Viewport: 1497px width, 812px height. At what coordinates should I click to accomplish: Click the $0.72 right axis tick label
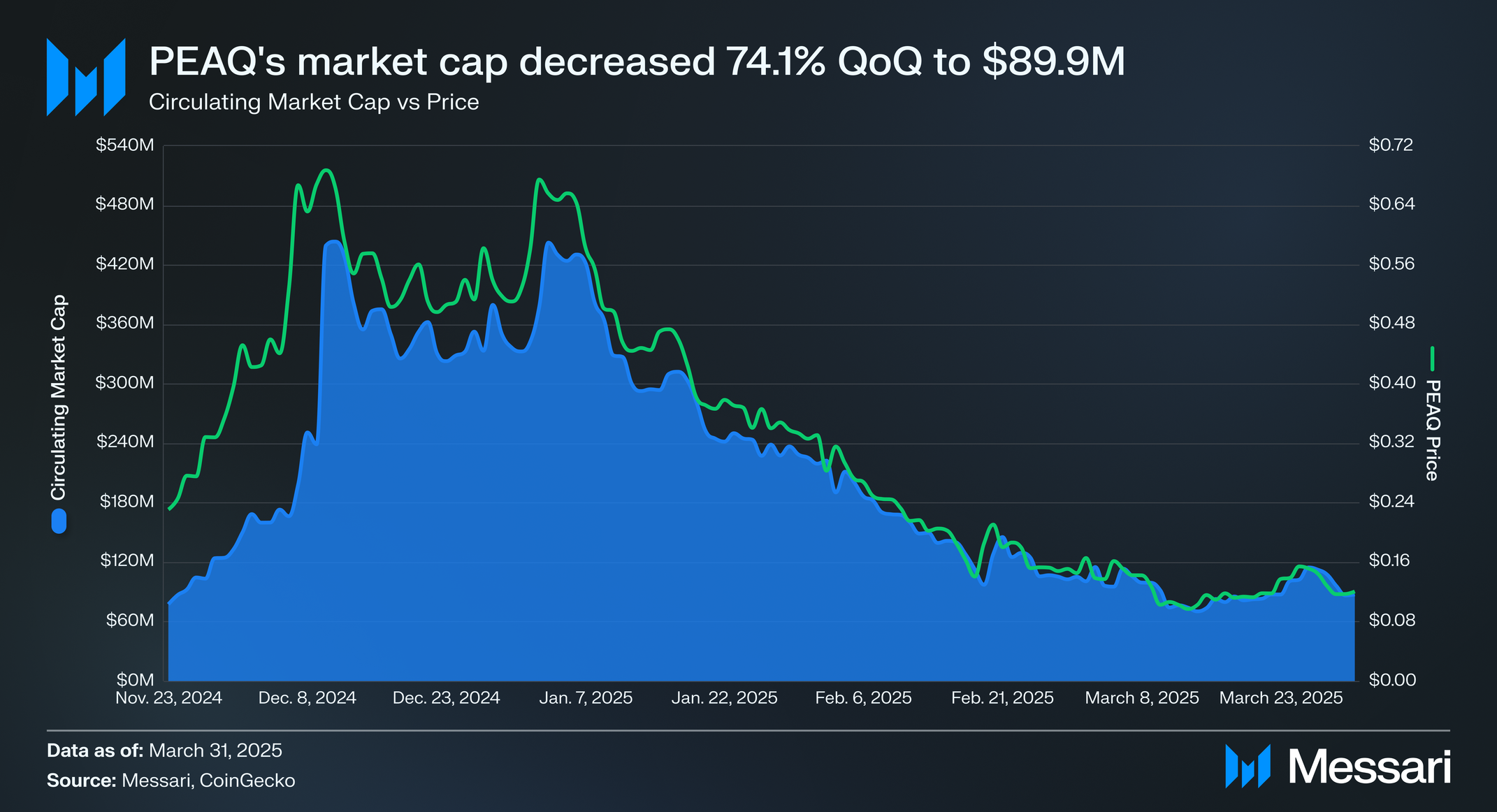pyautogui.click(x=1391, y=145)
